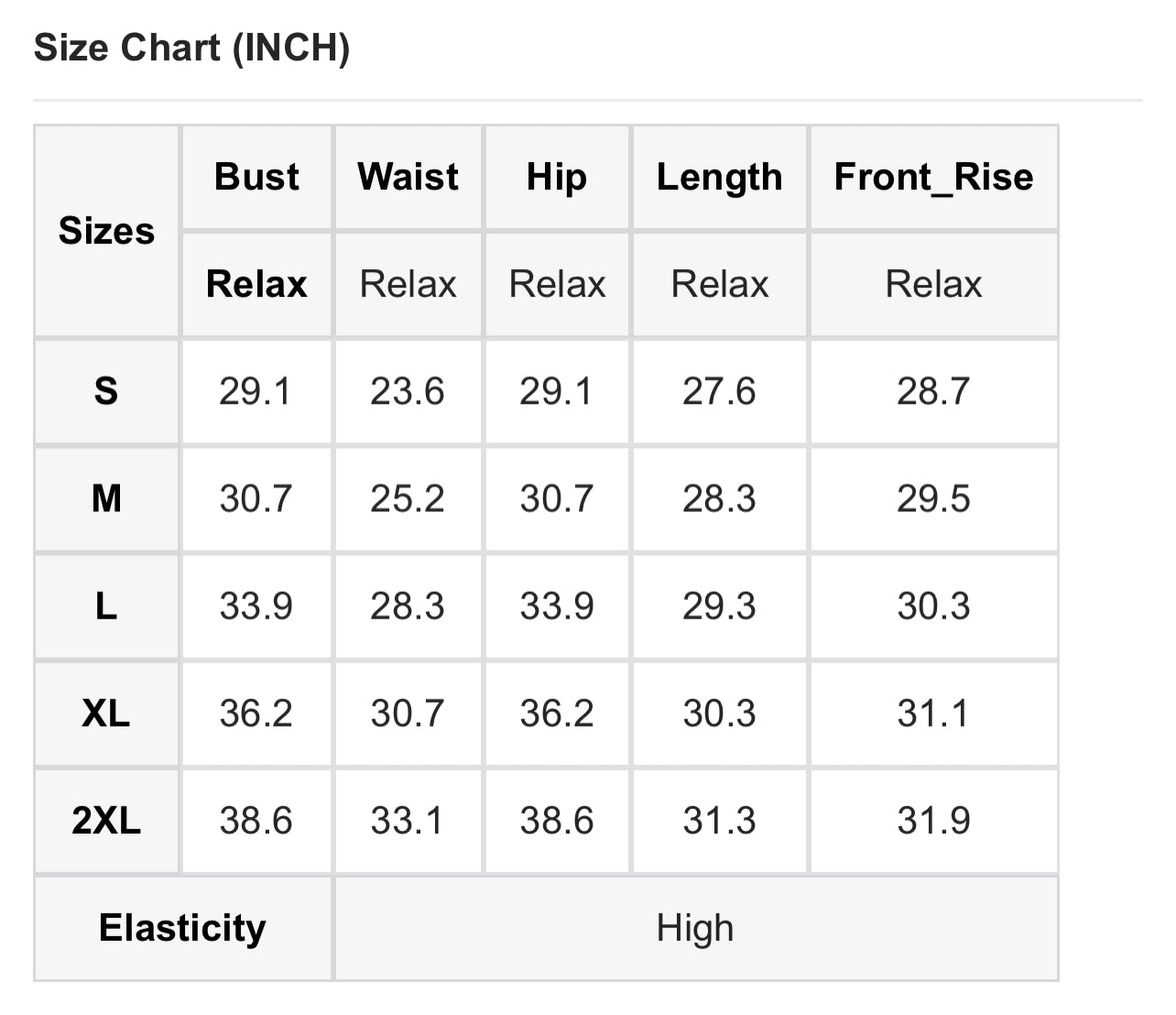Click the 30.3 front rise value for L

click(x=933, y=606)
